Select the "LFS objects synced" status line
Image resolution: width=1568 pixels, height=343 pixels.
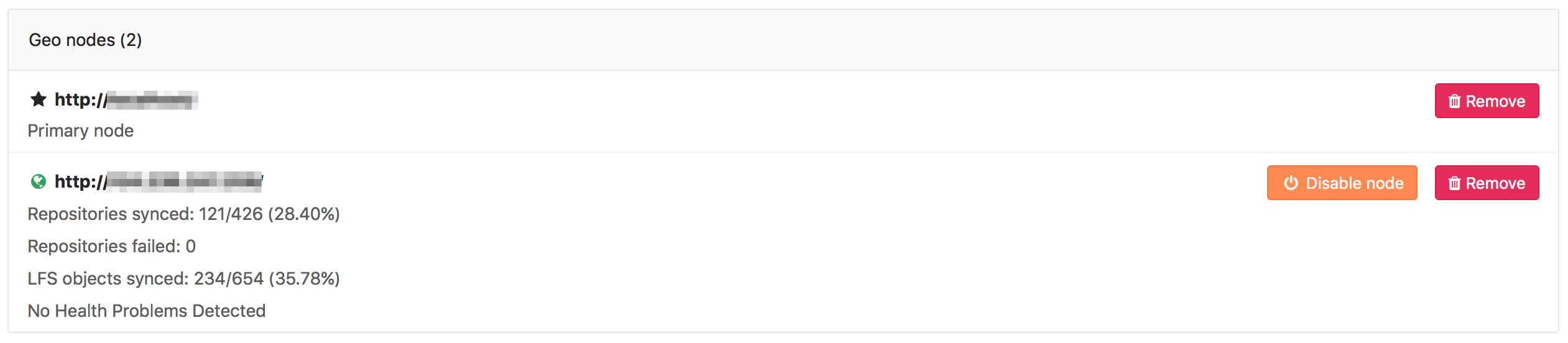108,278
